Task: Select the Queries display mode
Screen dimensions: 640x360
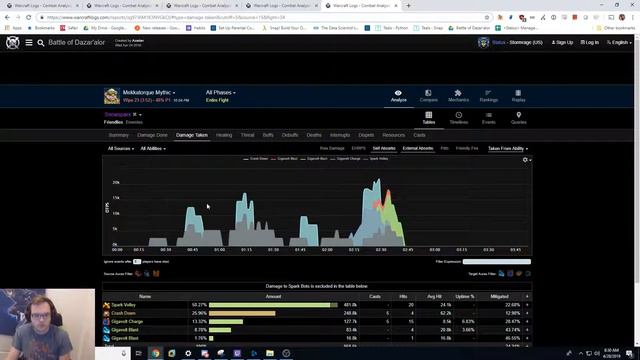Action: (x=518, y=118)
